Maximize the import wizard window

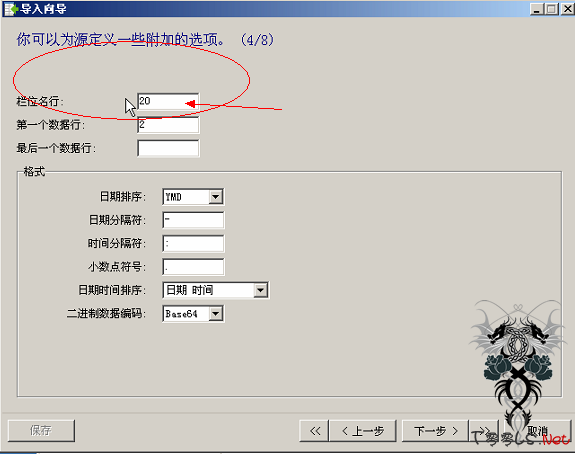click(x=551, y=9)
